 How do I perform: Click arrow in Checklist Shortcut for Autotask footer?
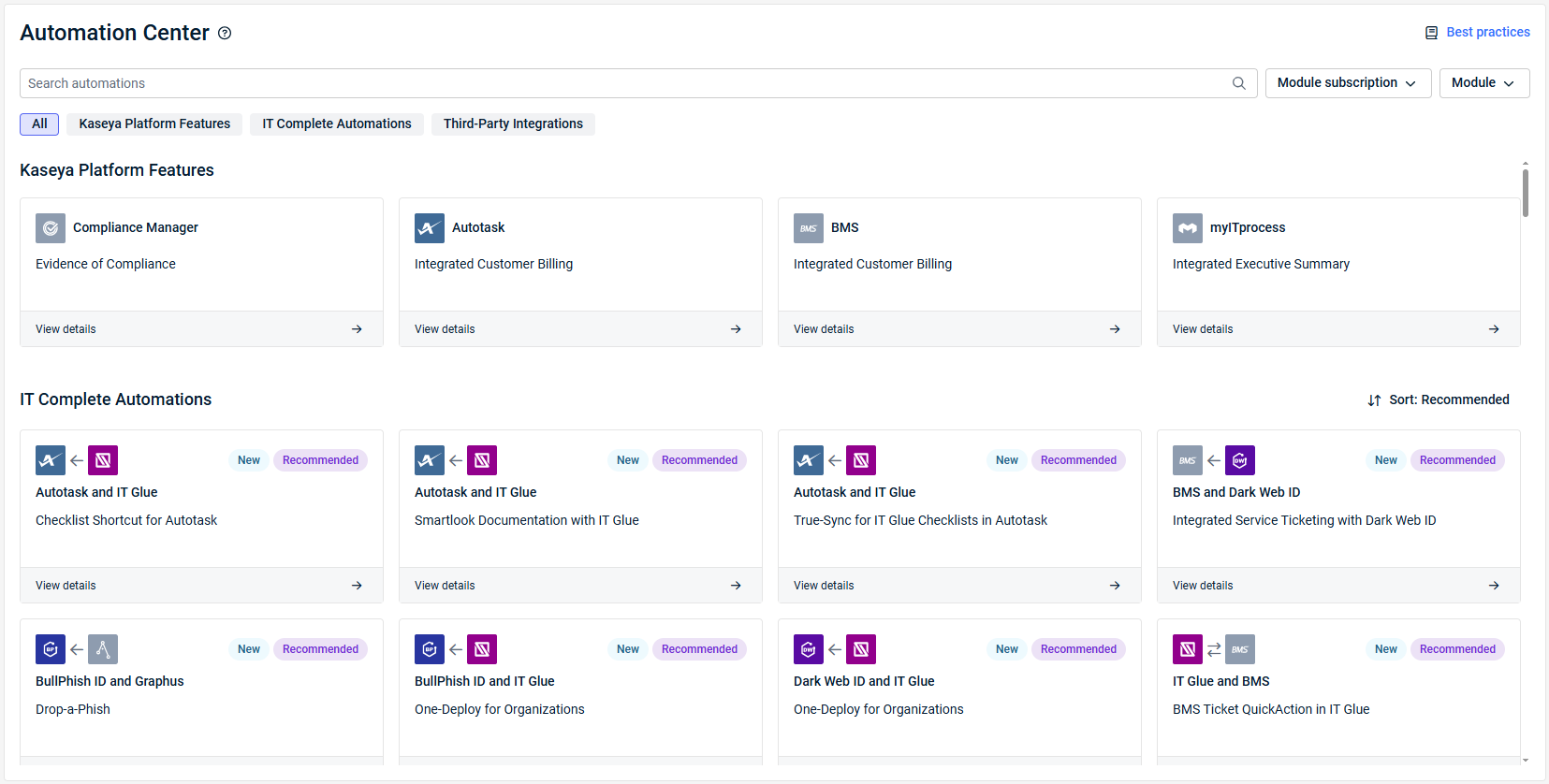point(357,586)
